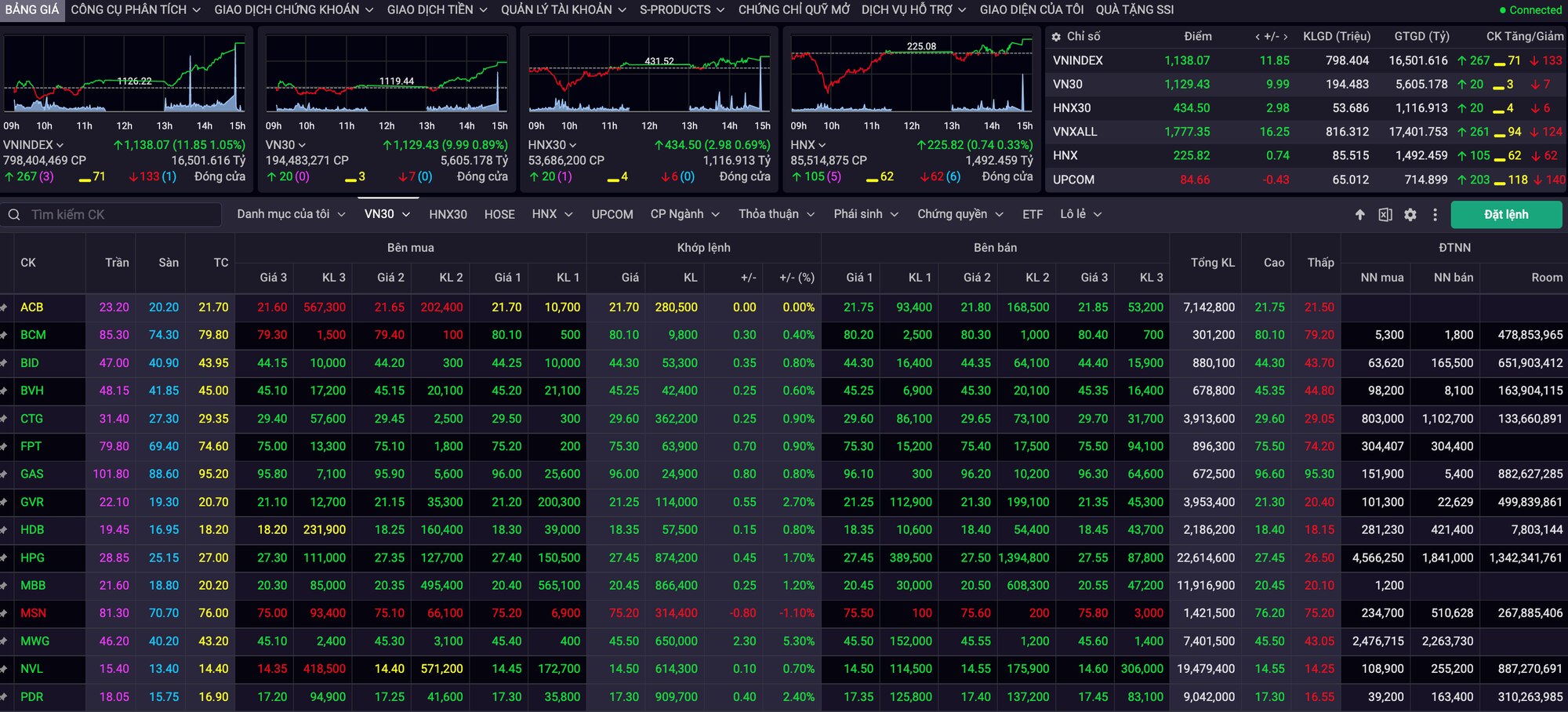This screenshot has width=1568, height=712.
Task: Open the NVL stock ticker
Action: (x=32, y=669)
